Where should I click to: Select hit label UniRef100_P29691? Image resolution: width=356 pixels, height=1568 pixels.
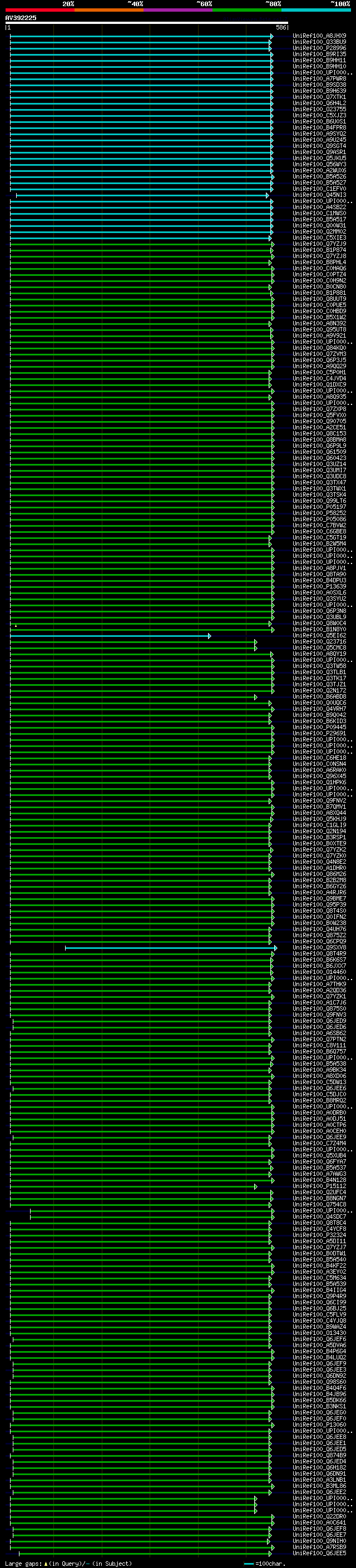pos(319,733)
